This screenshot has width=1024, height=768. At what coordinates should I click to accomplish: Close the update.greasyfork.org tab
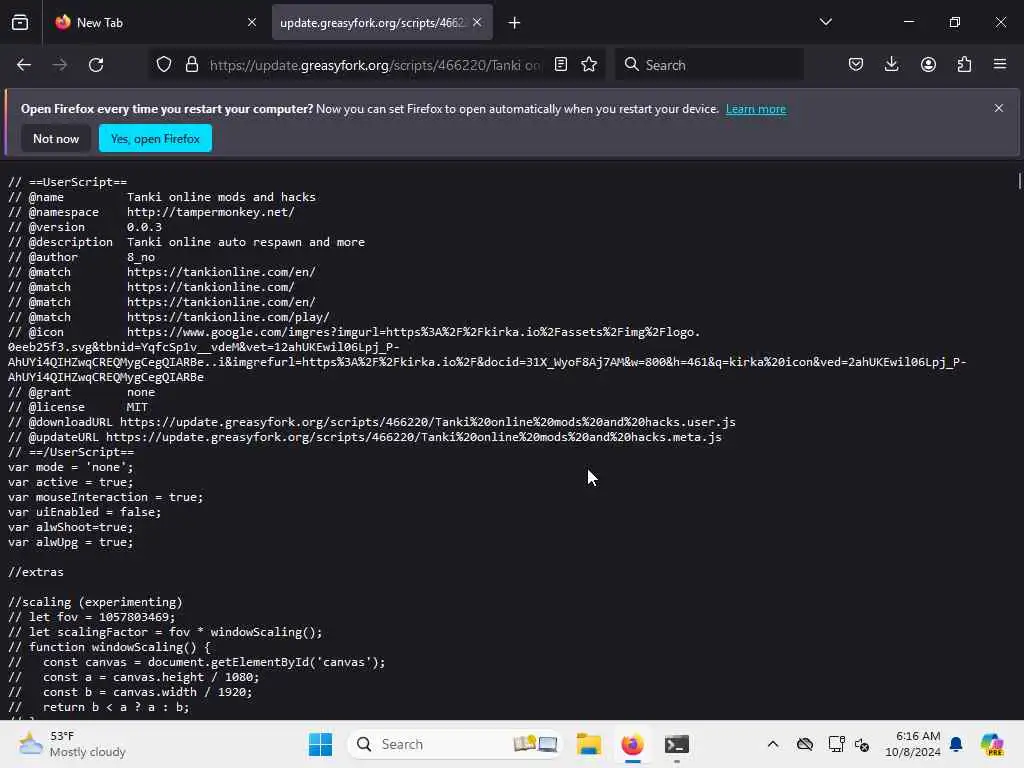pos(477,22)
